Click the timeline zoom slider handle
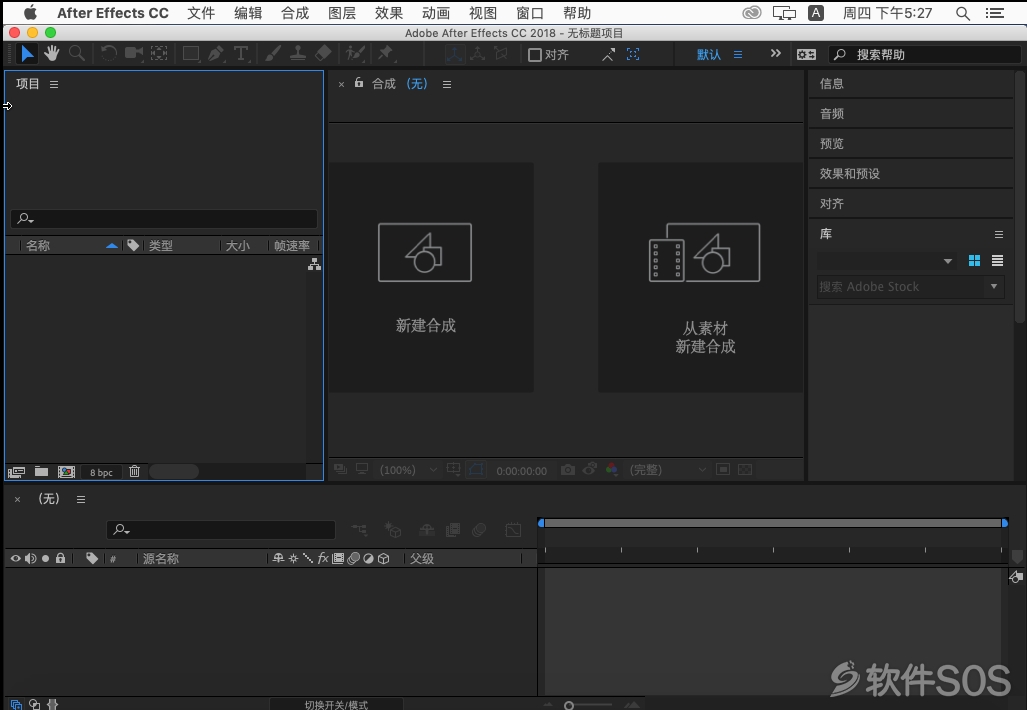Screen dimensions: 1027x710 point(569,705)
